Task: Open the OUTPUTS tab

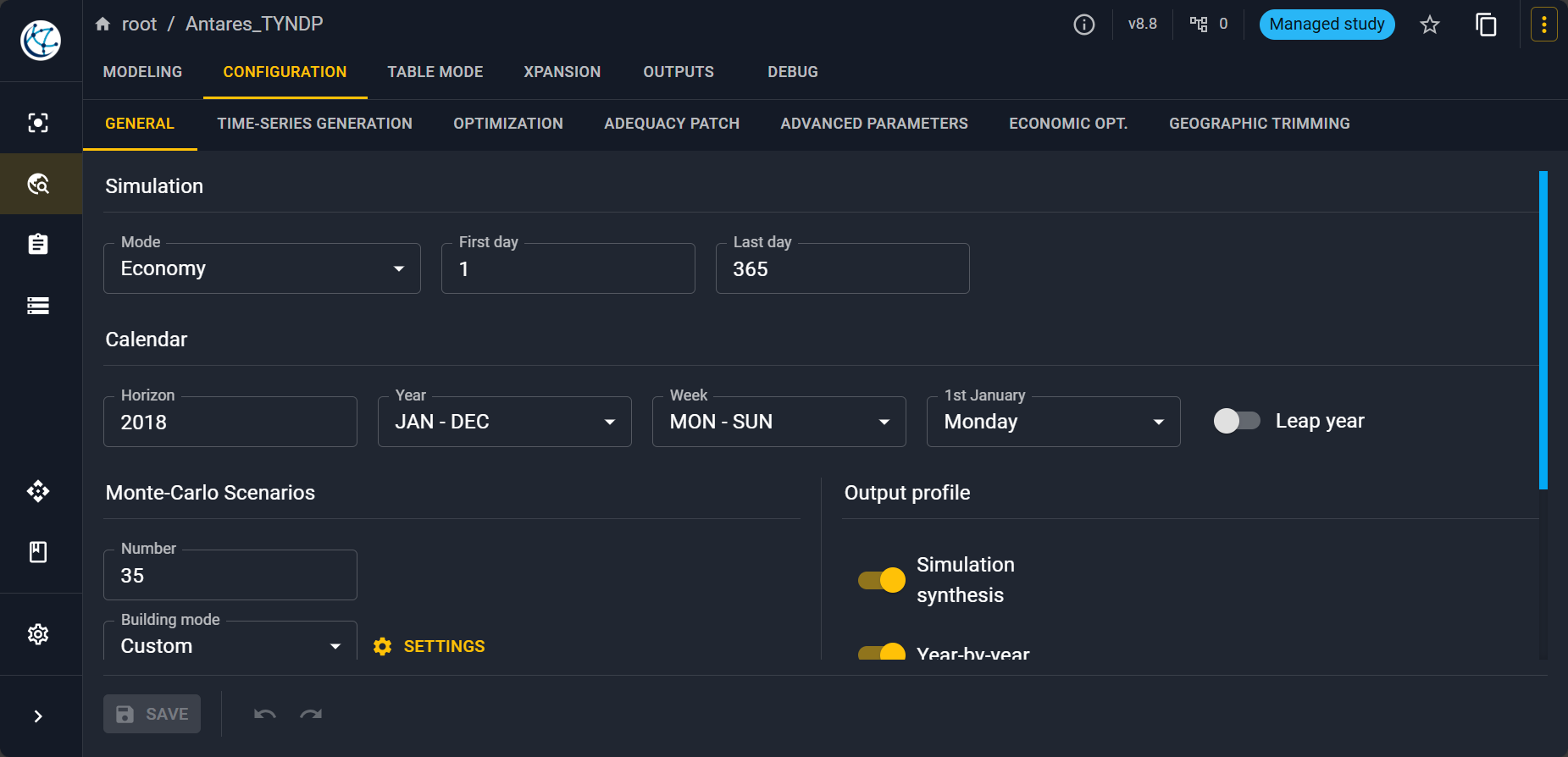Action: coord(679,72)
